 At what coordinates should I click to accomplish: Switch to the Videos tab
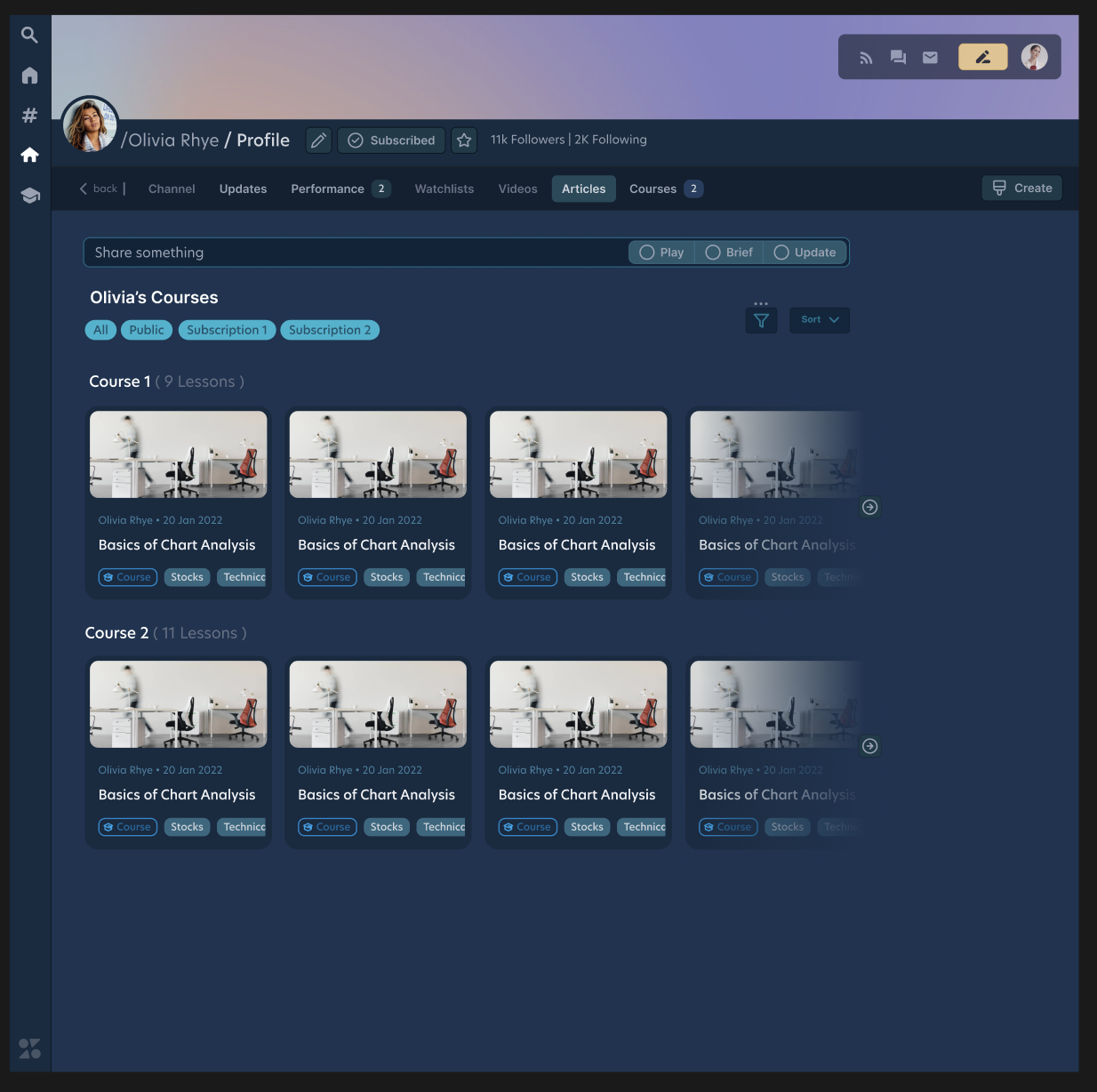coord(517,189)
